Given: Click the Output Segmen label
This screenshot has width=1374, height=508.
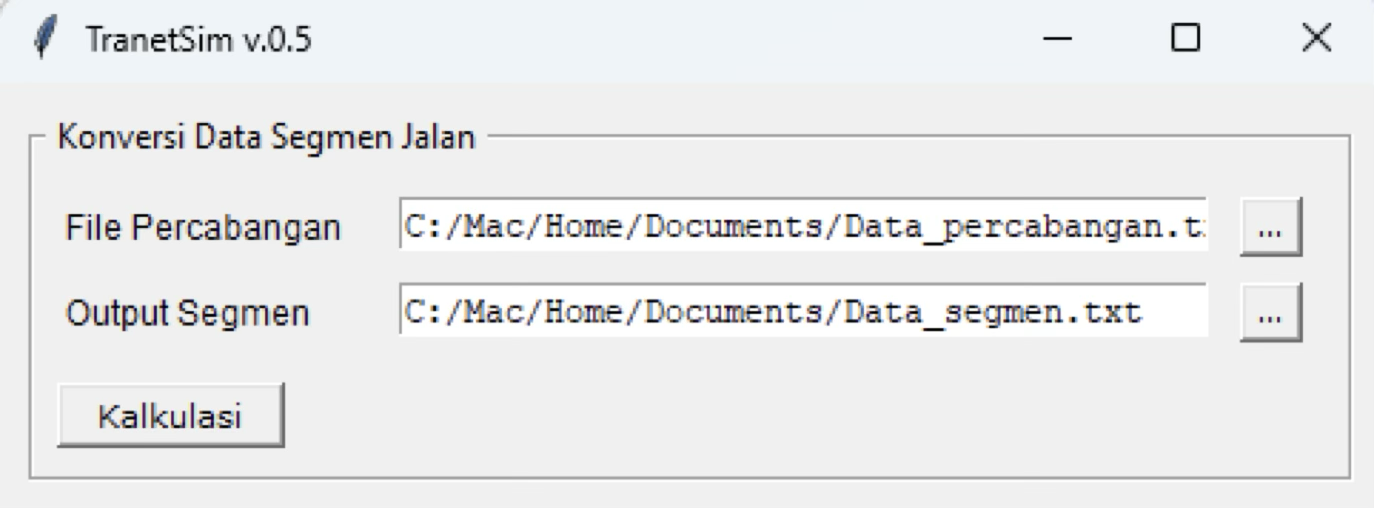Looking at the screenshot, I should (188, 314).
